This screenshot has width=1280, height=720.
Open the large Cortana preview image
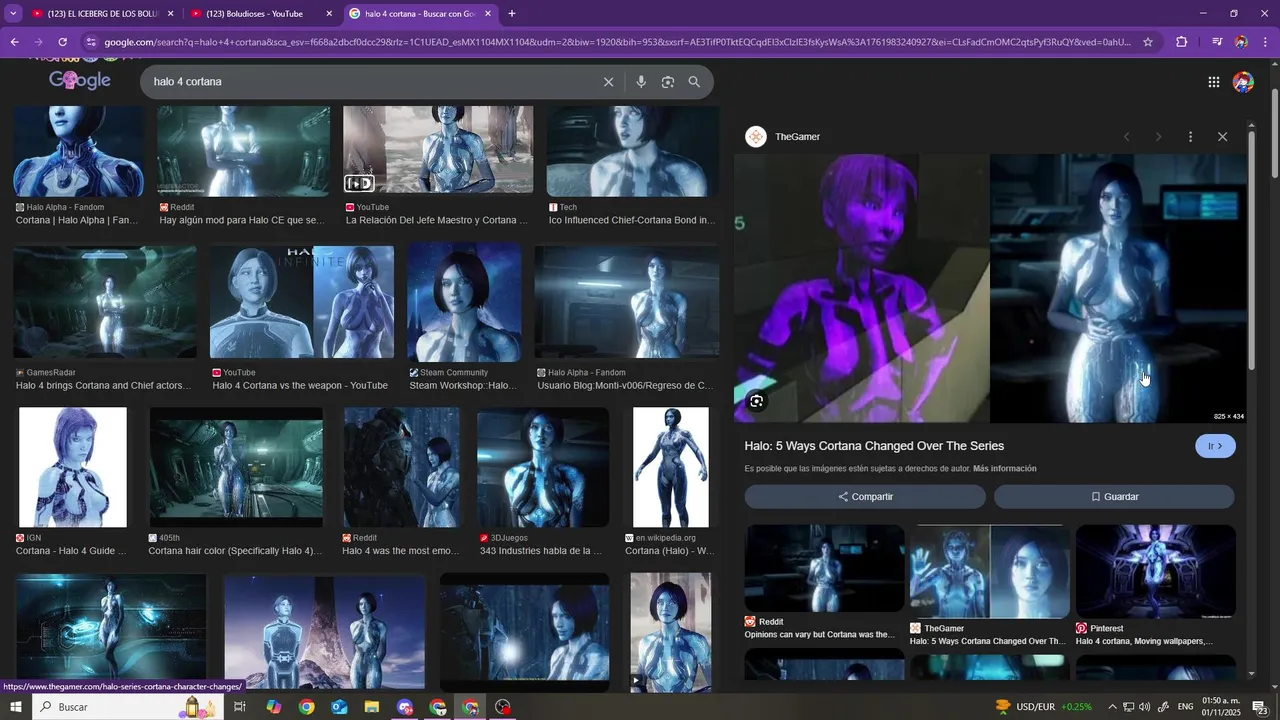pos(990,288)
